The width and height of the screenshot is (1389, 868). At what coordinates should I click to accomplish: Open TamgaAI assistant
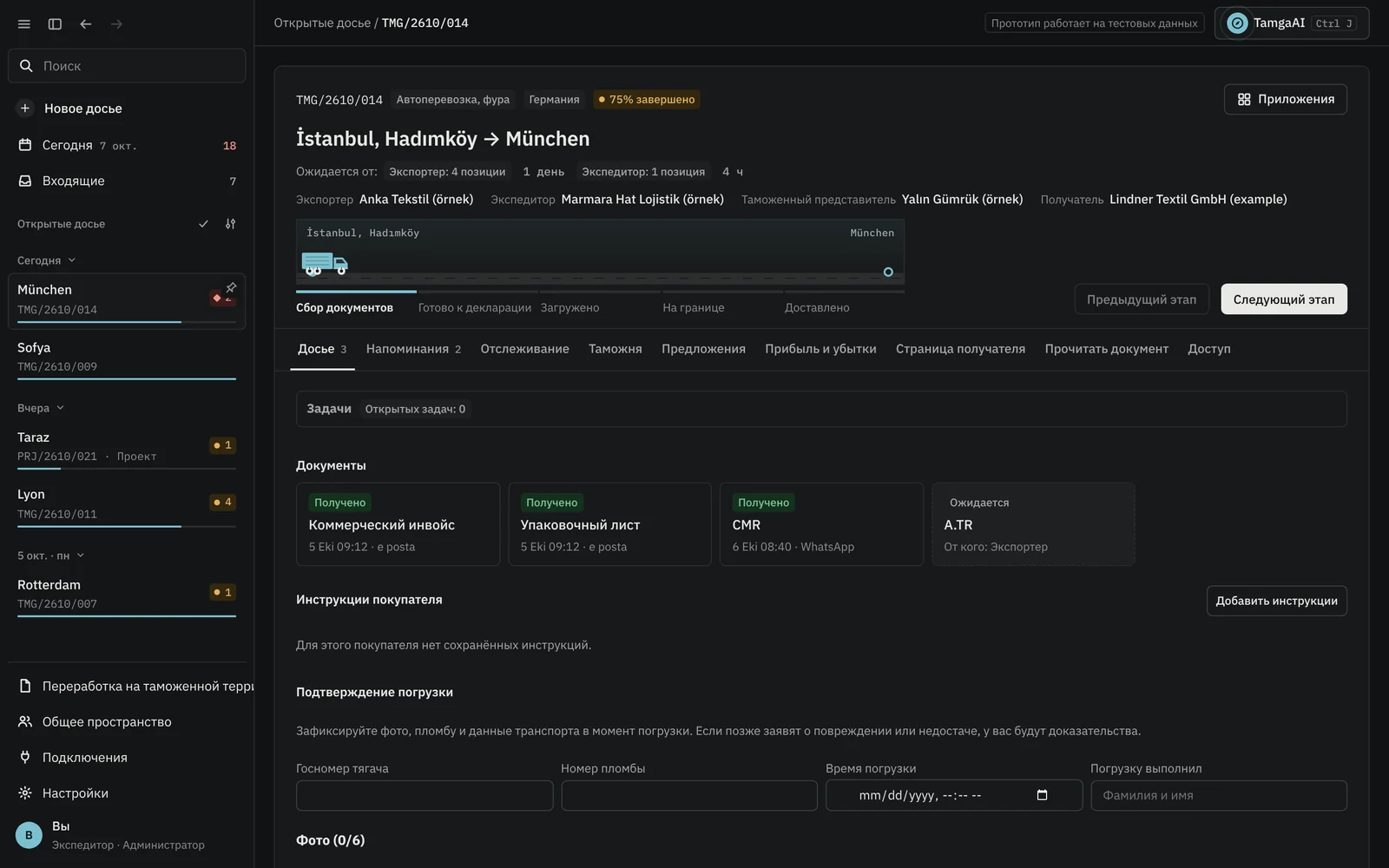coord(1292,23)
